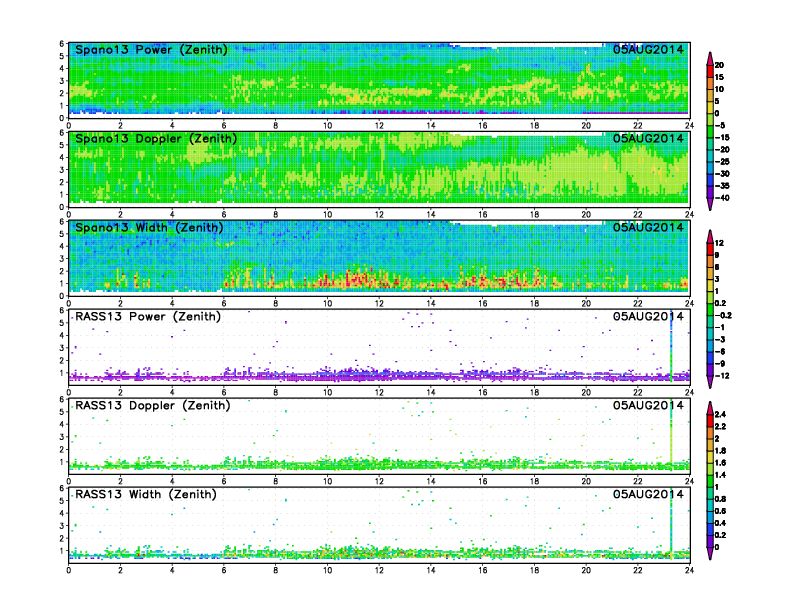Click 05AUG2014 date in RASS13 Power panel
Viewport: 792px width, 612px height.
coord(648,317)
